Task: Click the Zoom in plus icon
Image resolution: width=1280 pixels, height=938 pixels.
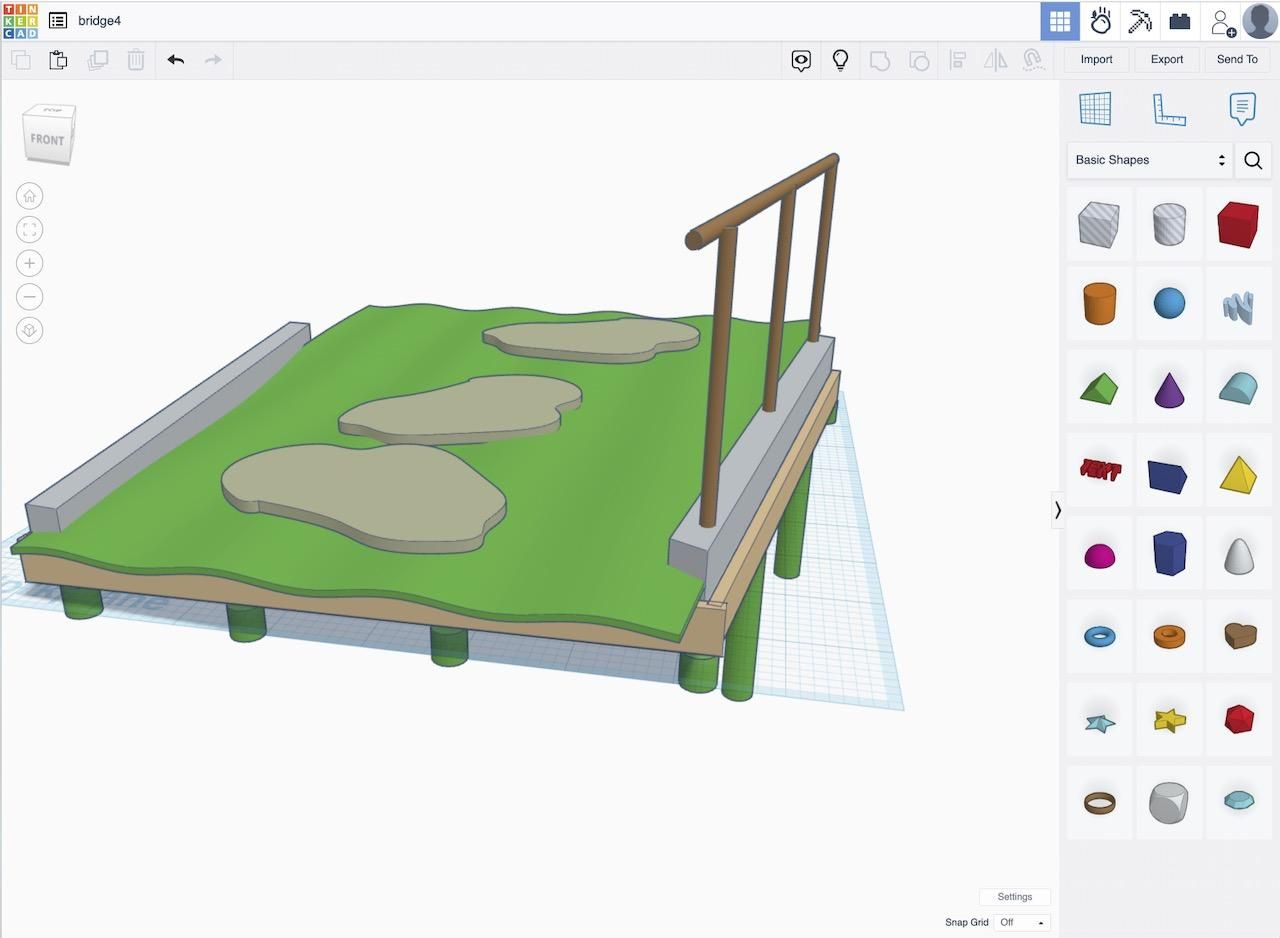Action: (30, 263)
